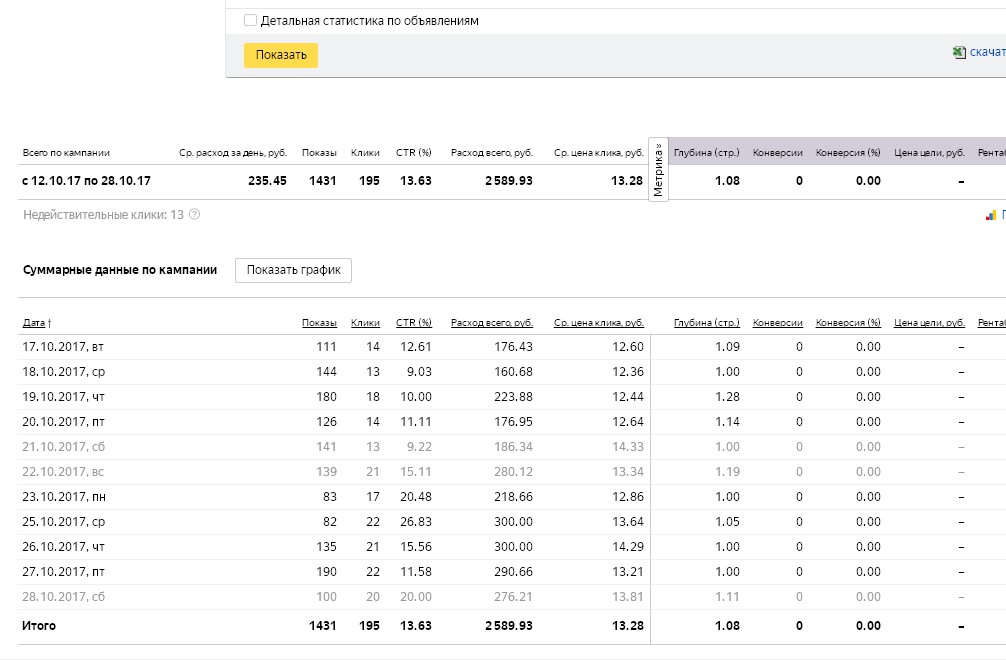Sort by Цена цели, руб. table header
The width and height of the screenshot is (1006, 660).
click(x=929, y=323)
